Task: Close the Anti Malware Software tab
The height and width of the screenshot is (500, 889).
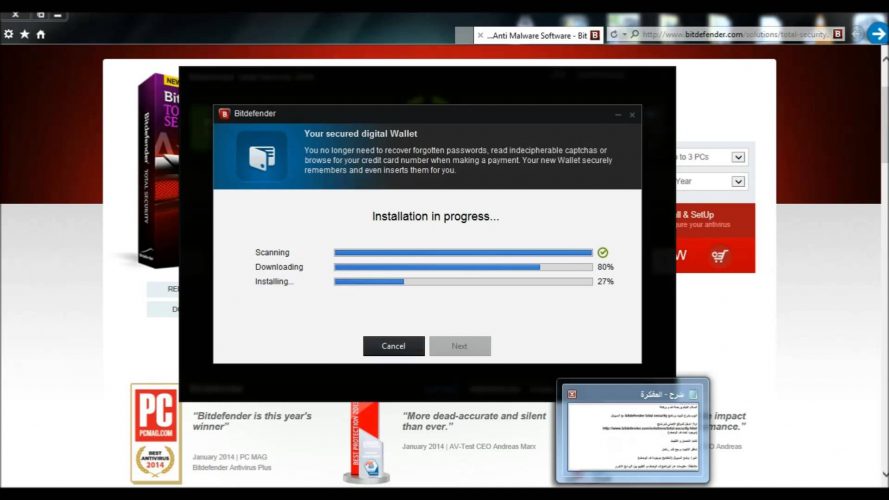Action: pyautogui.click(x=480, y=35)
